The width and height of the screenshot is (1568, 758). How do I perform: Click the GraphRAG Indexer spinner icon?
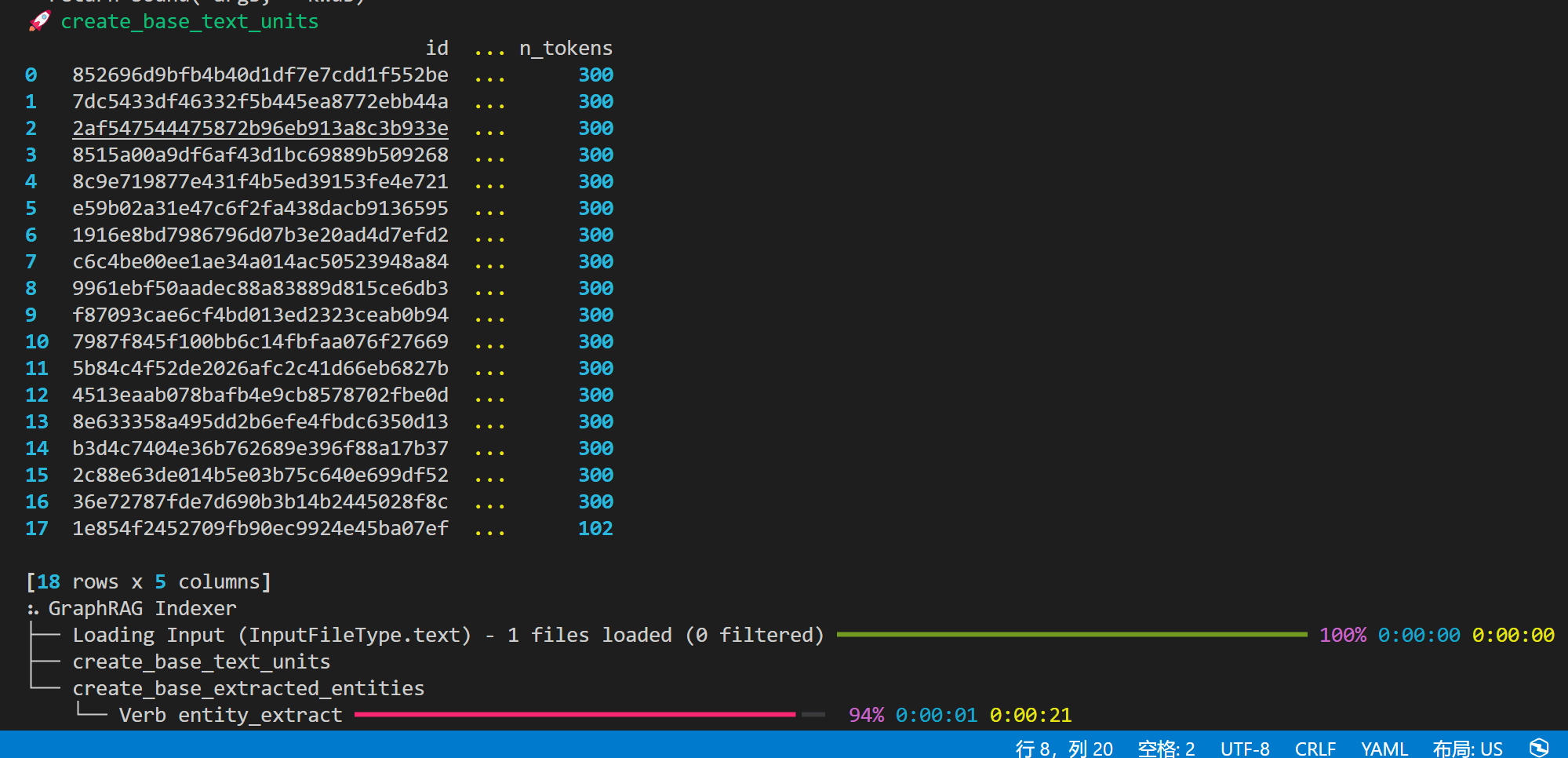tap(32, 609)
